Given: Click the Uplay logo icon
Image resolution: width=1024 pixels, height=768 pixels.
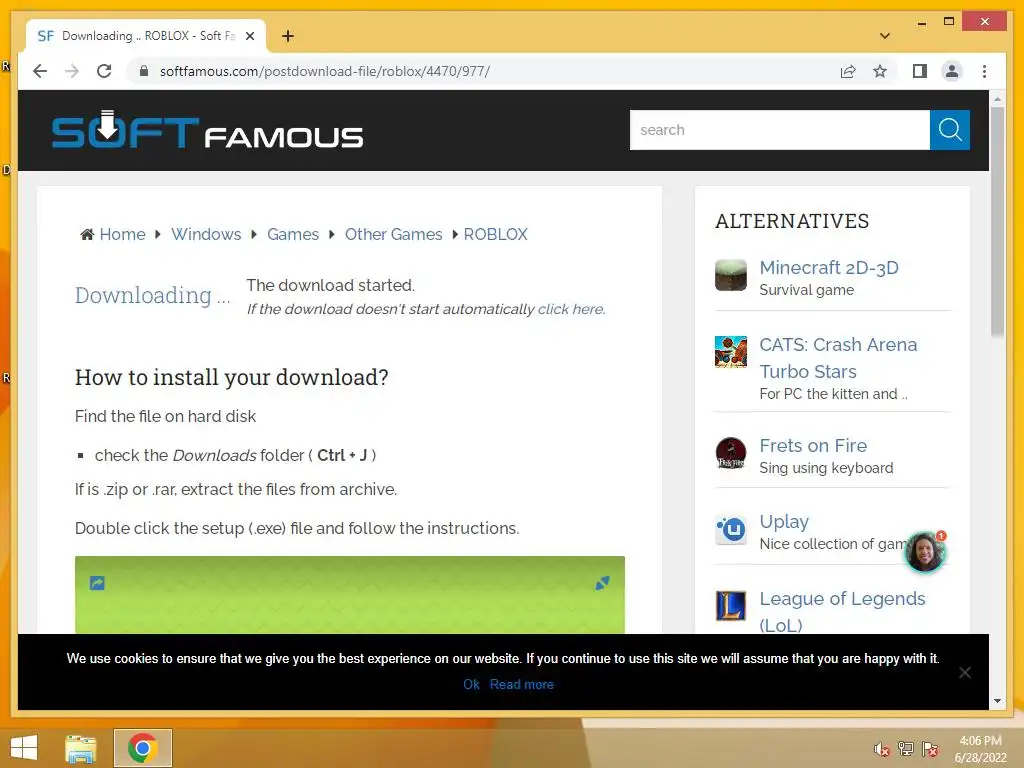Looking at the screenshot, I should pyautogui.click(x=731, y=529).
